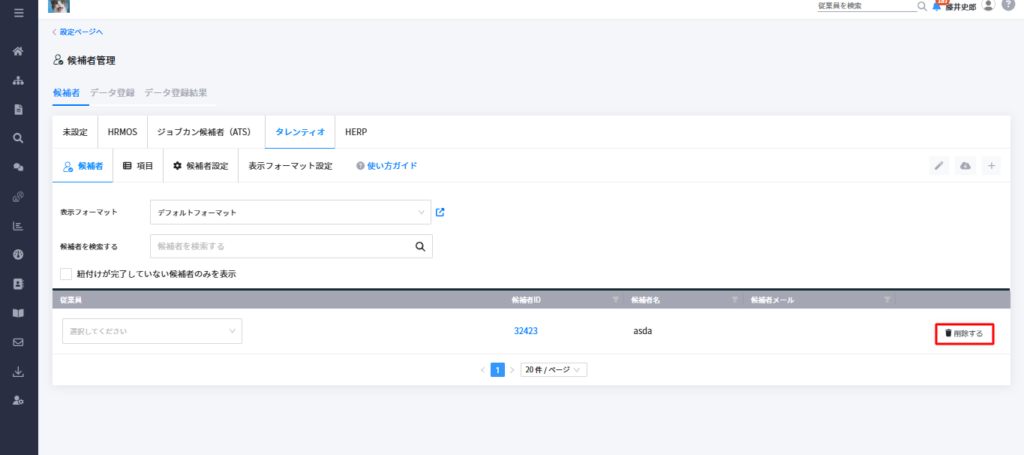Select the 候補者 top tab
This screenshot has width=1024, height=455.
pos(66,93)
